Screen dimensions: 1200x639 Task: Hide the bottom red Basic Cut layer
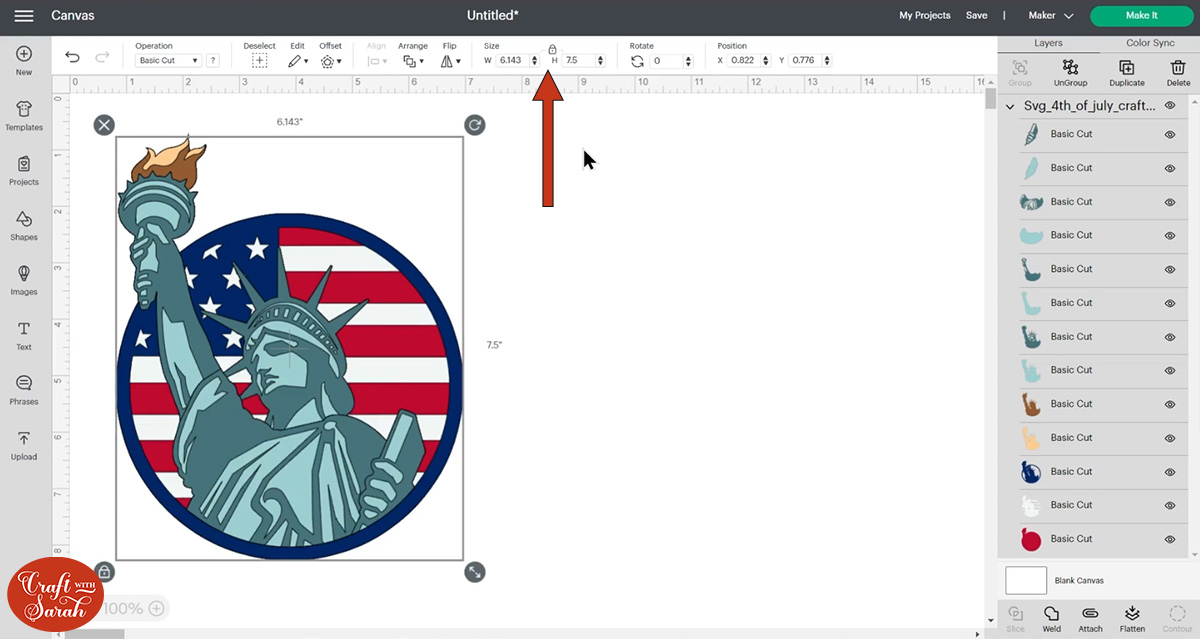[1169, 538]
